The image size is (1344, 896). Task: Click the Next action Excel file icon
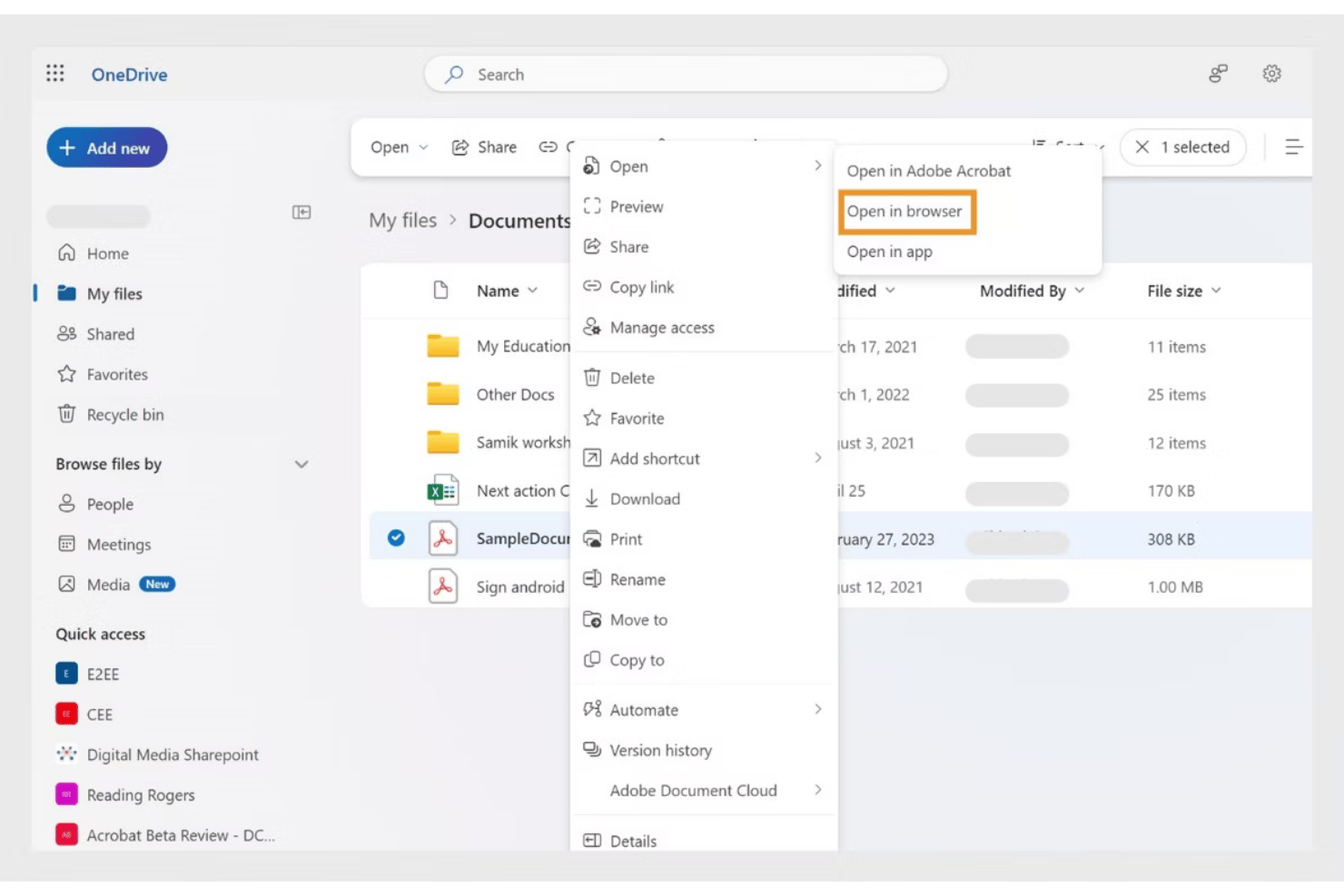(442, 491)
